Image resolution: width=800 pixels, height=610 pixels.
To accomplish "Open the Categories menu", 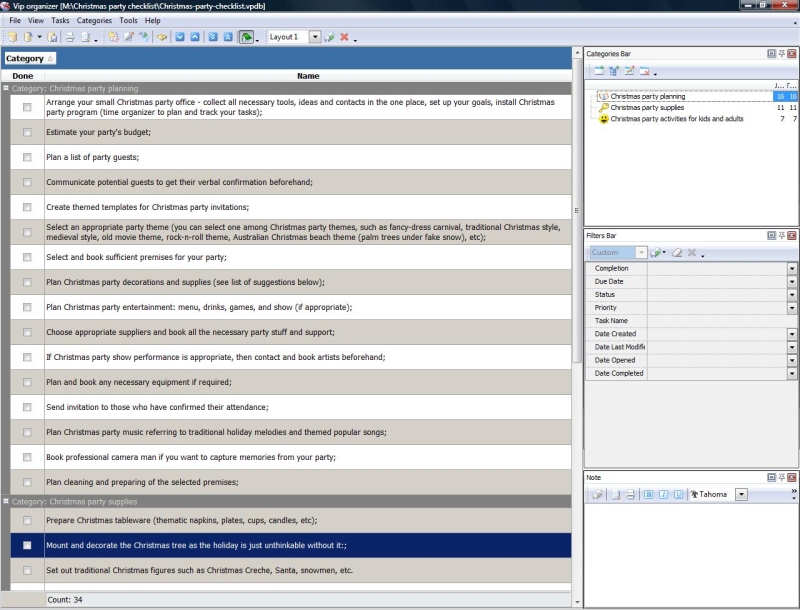I will [x=94, y=20].
